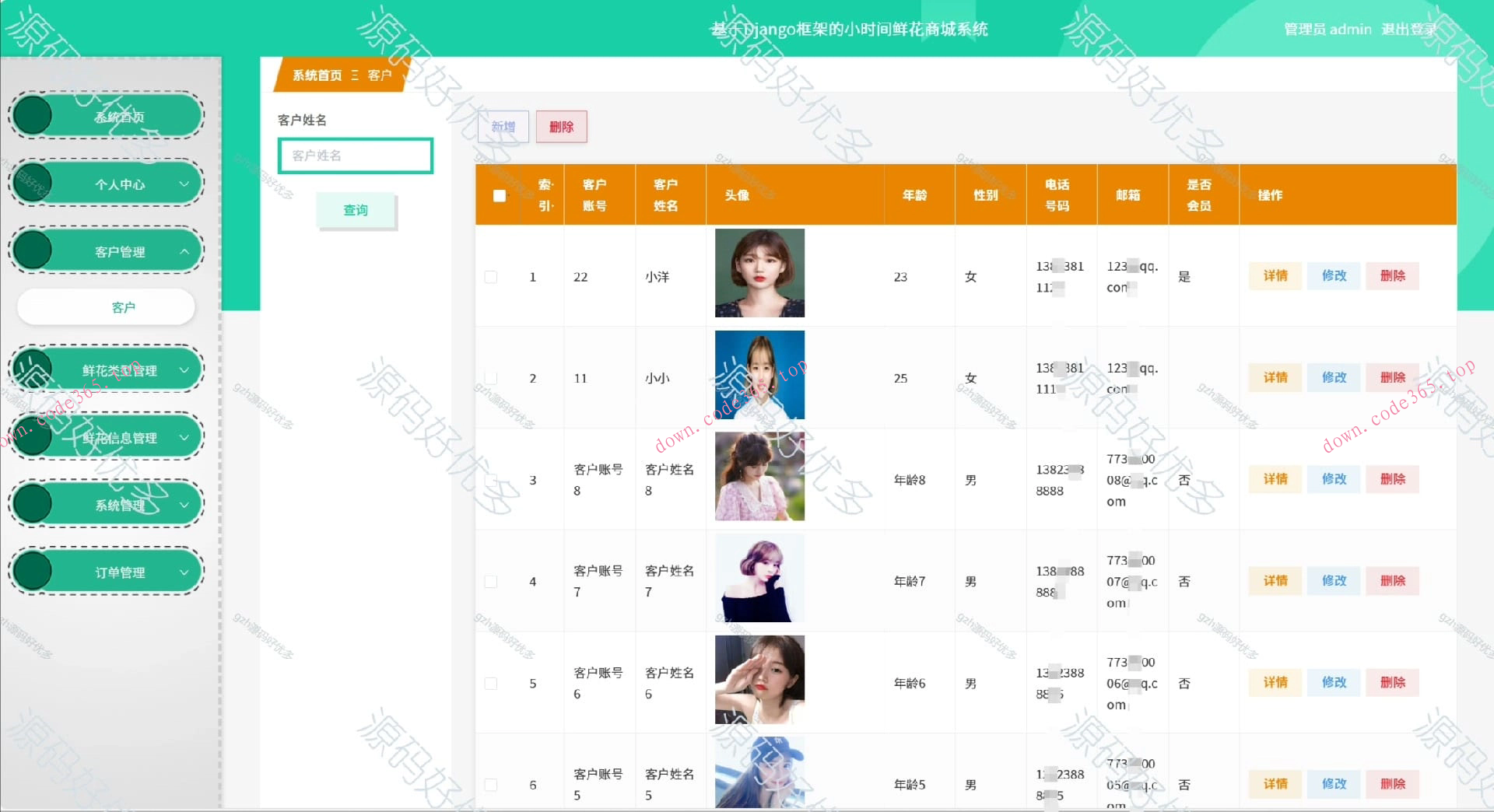Click 修改 for 客户姓名5 row
This screenshot has width=1494, height=812.
point(1334,784)
